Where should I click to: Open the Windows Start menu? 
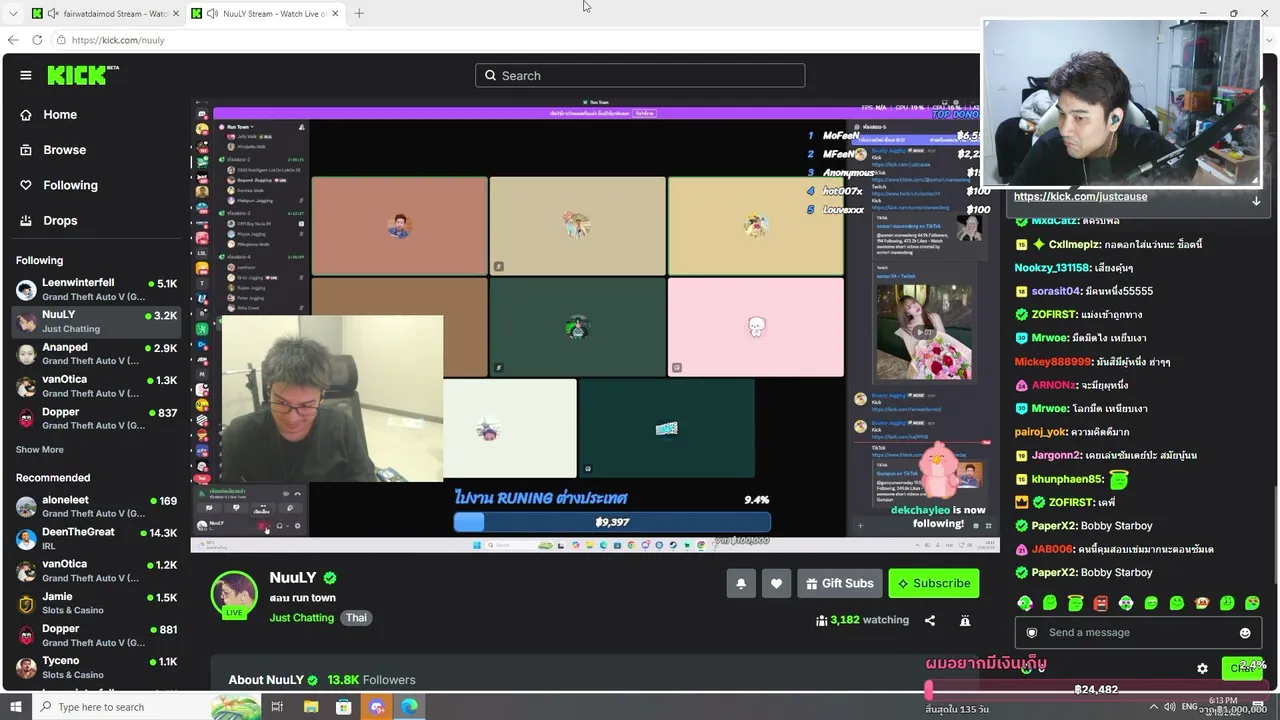[x=15, y=707]
